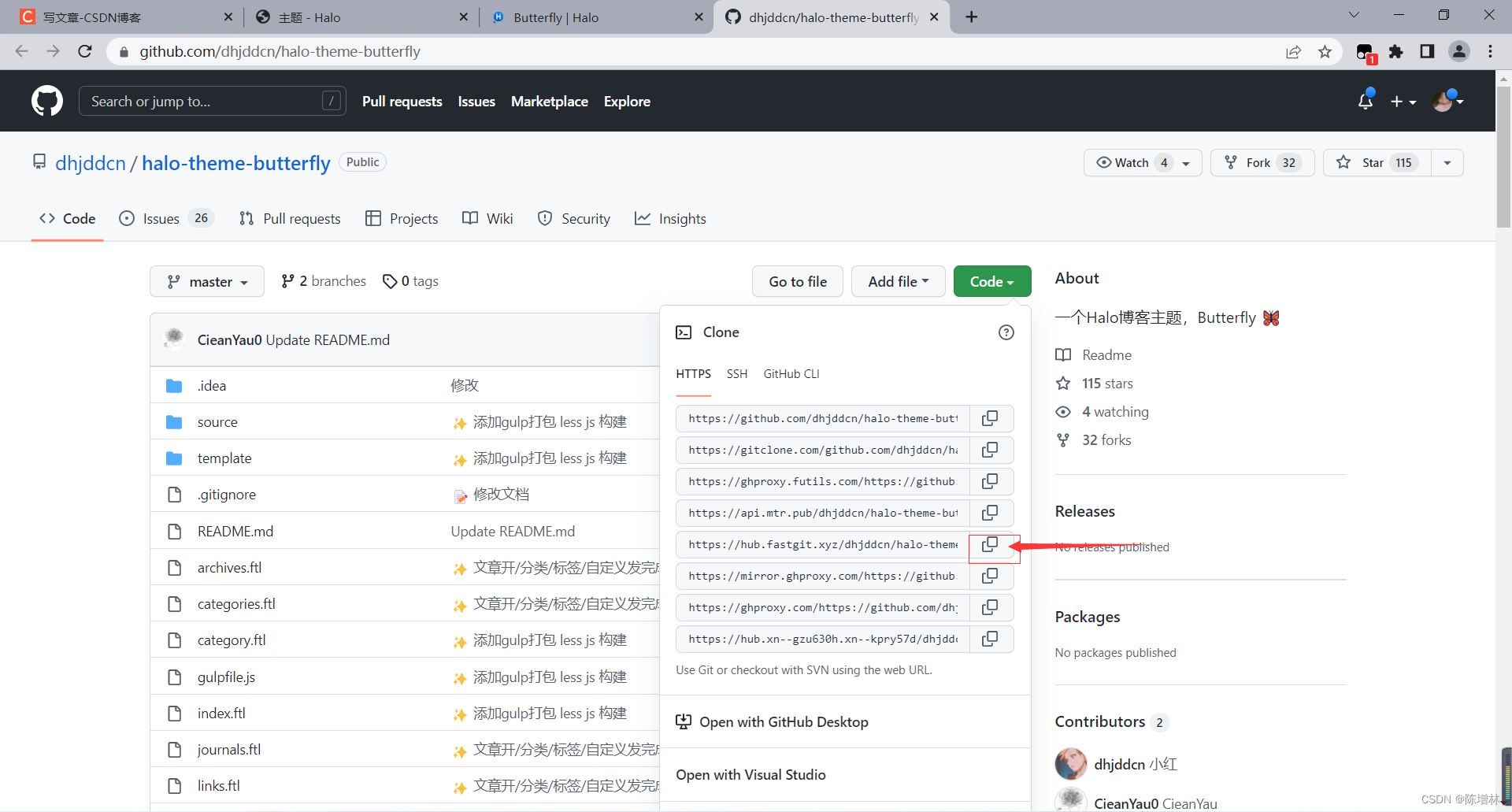This screenshot has height=812, width=1512.
Task: Copy the ghproxy.com clone URL
Action: point(991,607)
